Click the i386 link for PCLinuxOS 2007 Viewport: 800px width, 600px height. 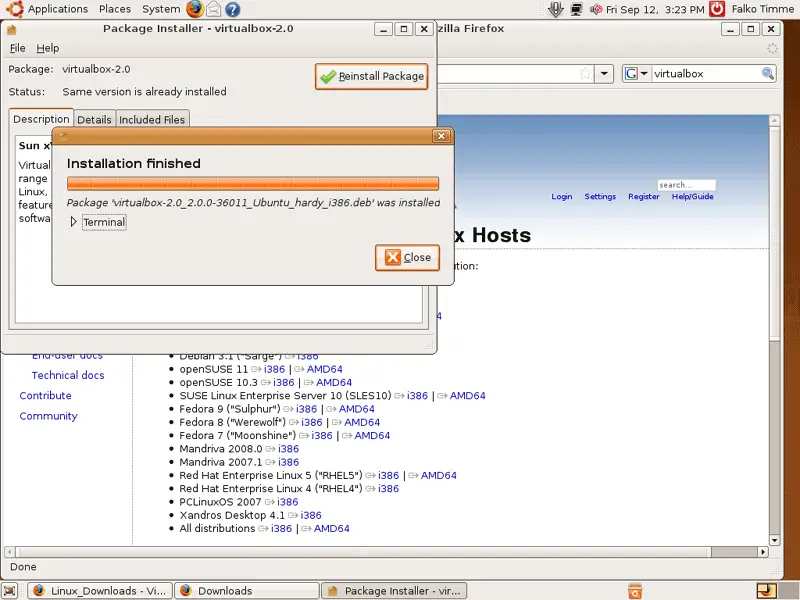point(288,502)
